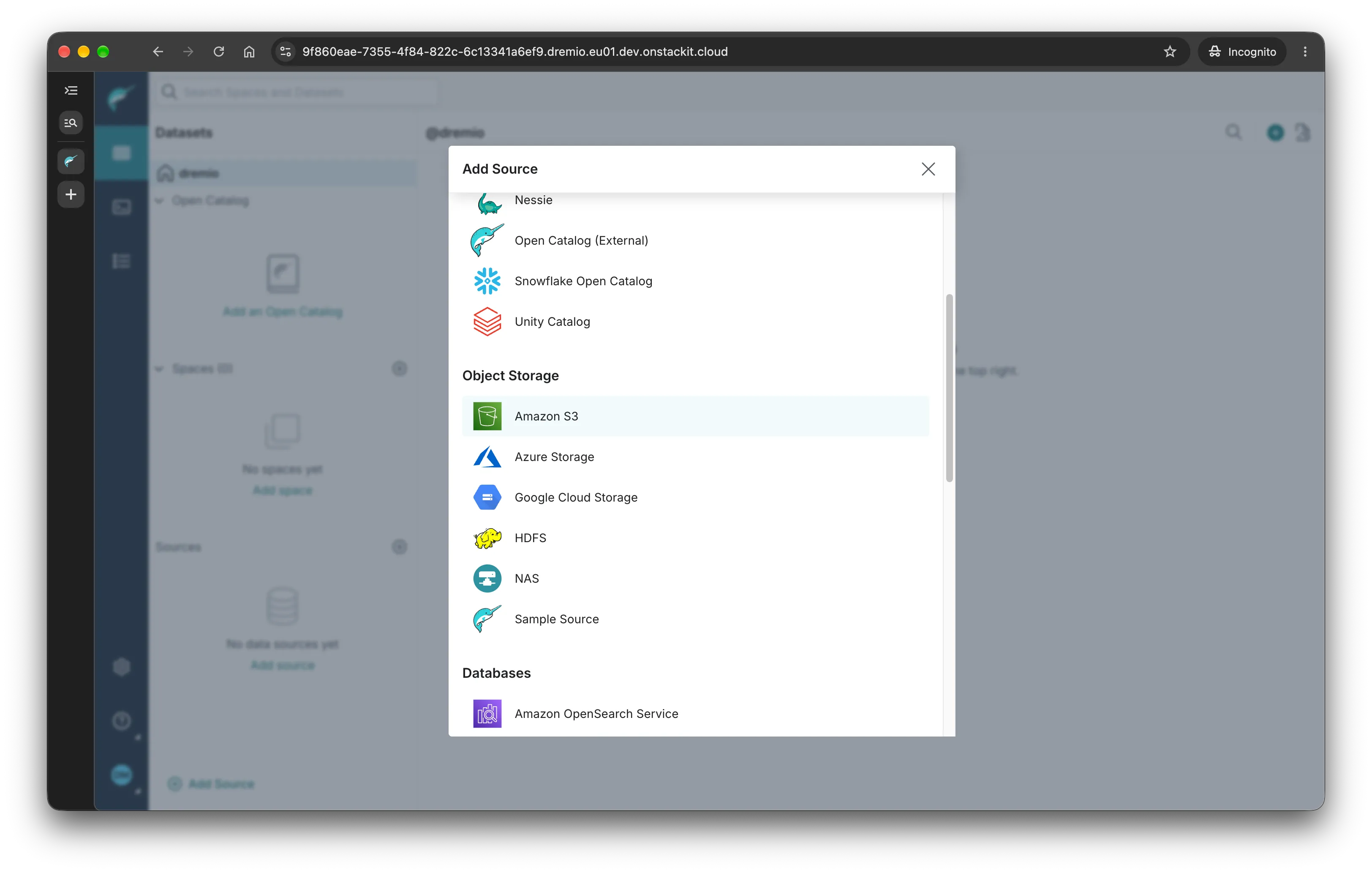This screenshot has height=873, width=1372.
Task: Click the Add Source link at bottom left
Action: point(211,783)
